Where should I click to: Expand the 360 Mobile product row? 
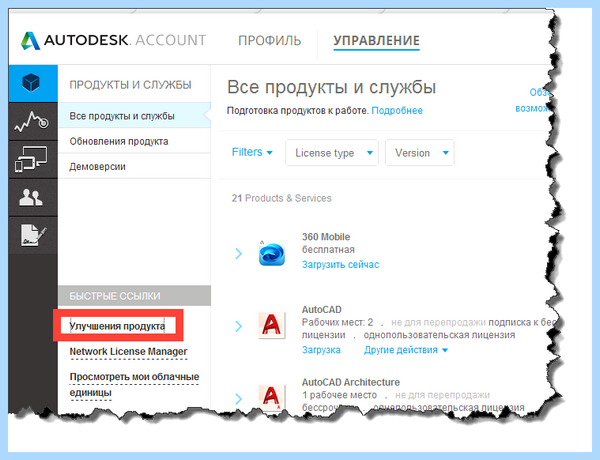point(238,253)
